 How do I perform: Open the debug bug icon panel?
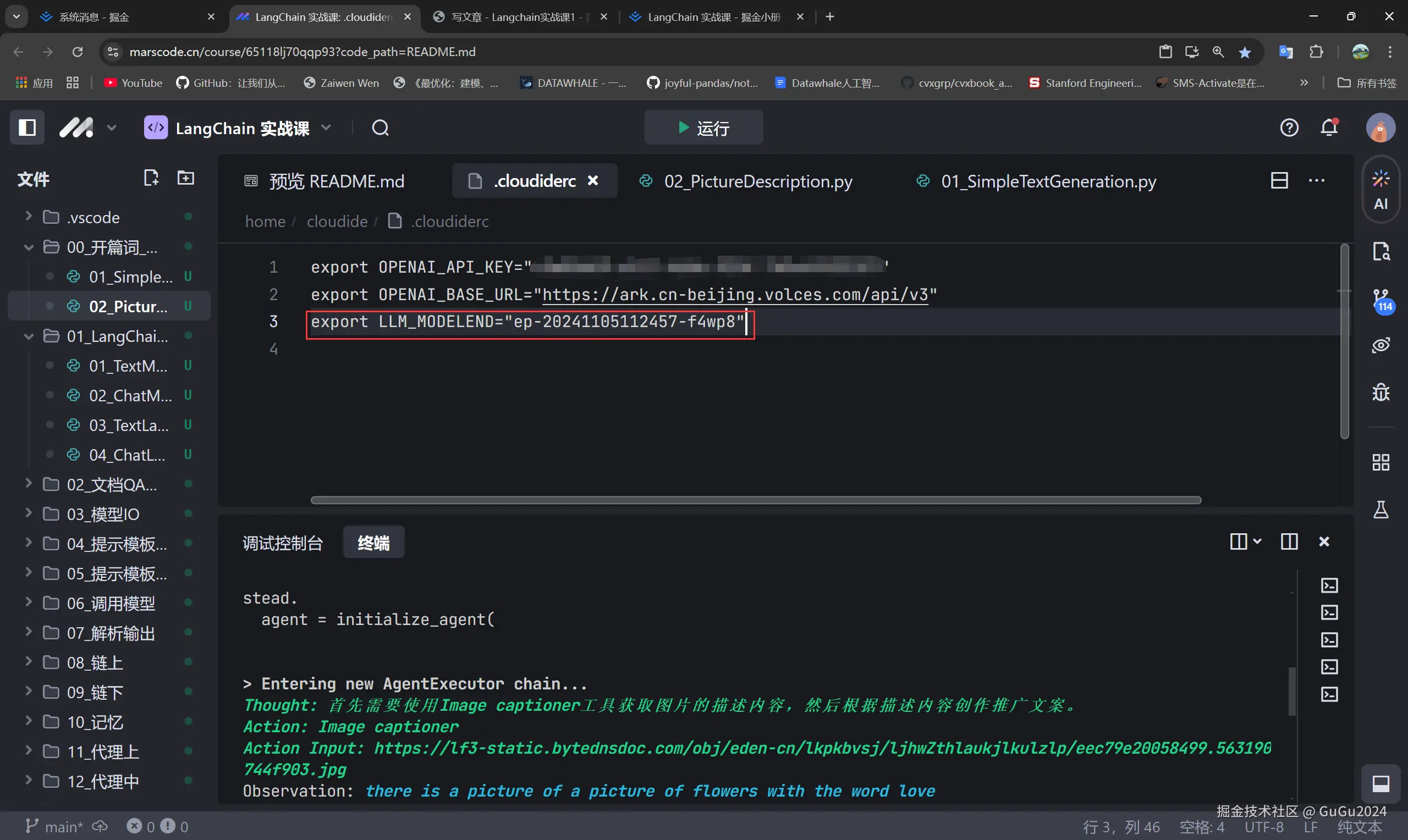[x=1381, y=392]
